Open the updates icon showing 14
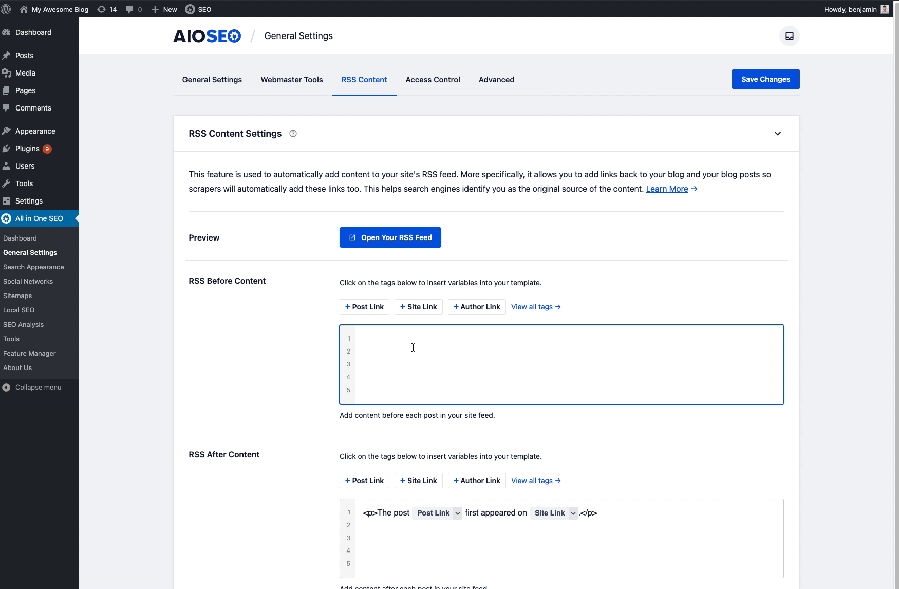The height and width of the screenshot is (589, 899). point(107,9)
